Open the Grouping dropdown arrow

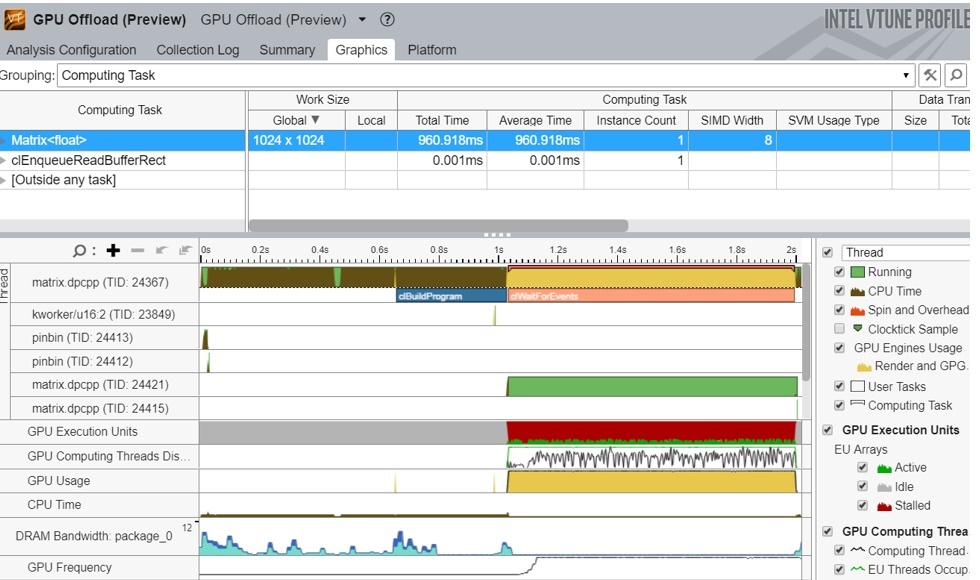point(906,75)
